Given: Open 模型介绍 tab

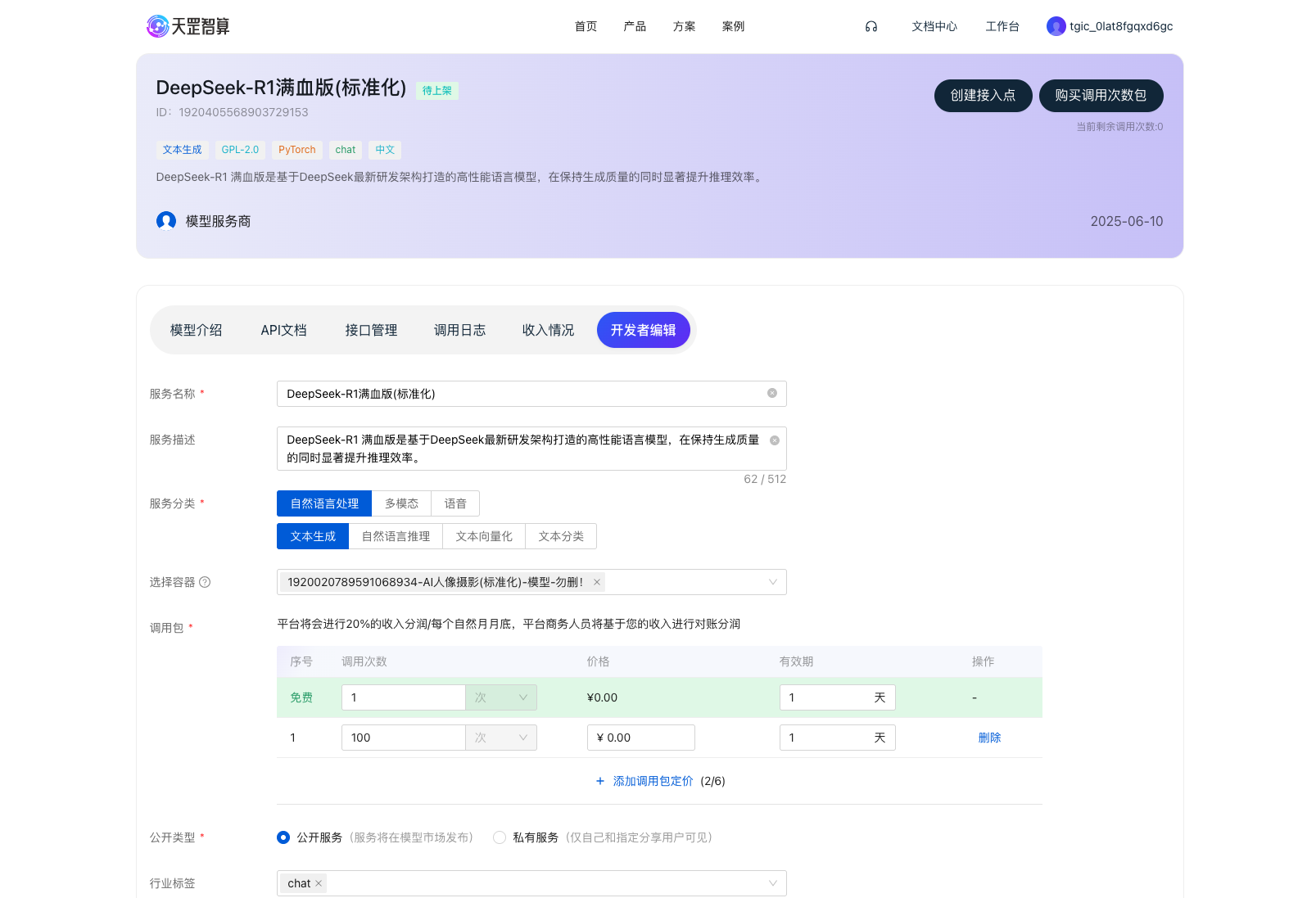Looking at the screenshot, I should click(197, 330).
